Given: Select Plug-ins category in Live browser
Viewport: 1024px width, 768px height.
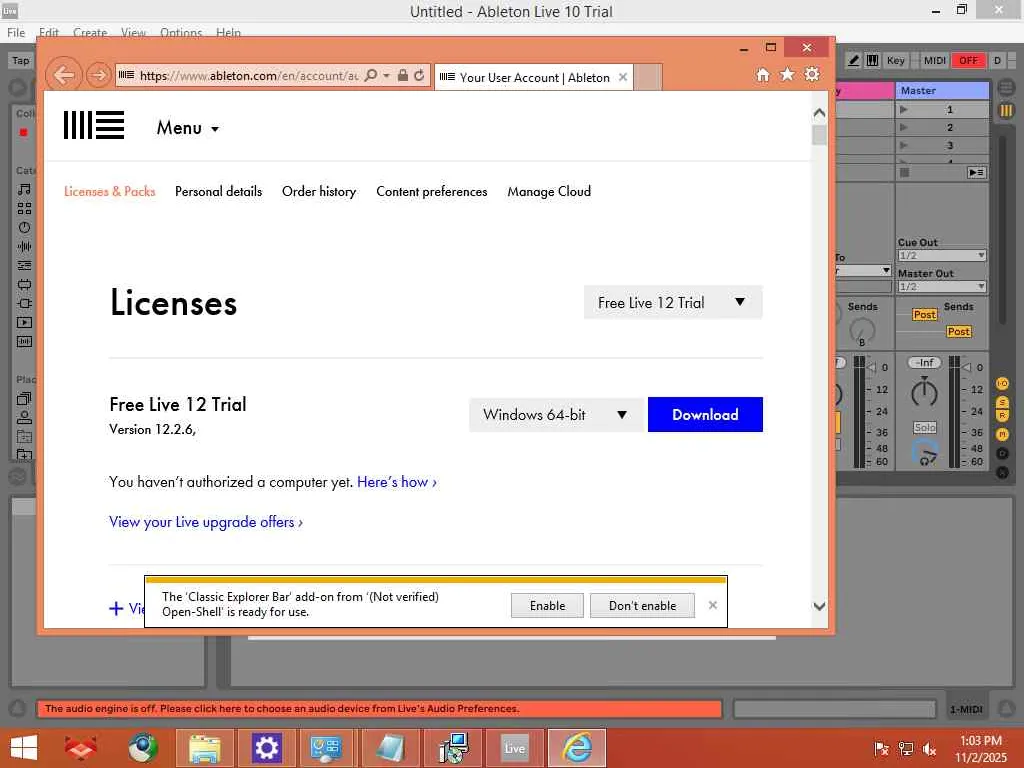Looking at the screenshot, I should pyautogui.click(x=24, y=303).
